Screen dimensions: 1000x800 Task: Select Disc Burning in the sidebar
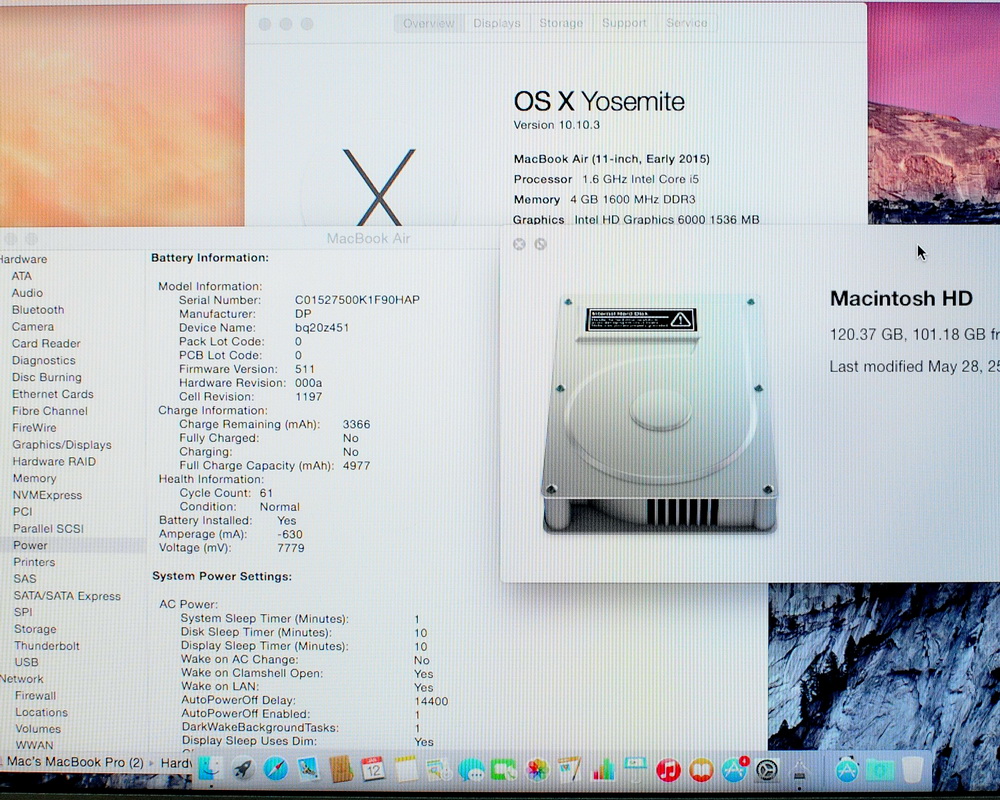pos(47,377)
